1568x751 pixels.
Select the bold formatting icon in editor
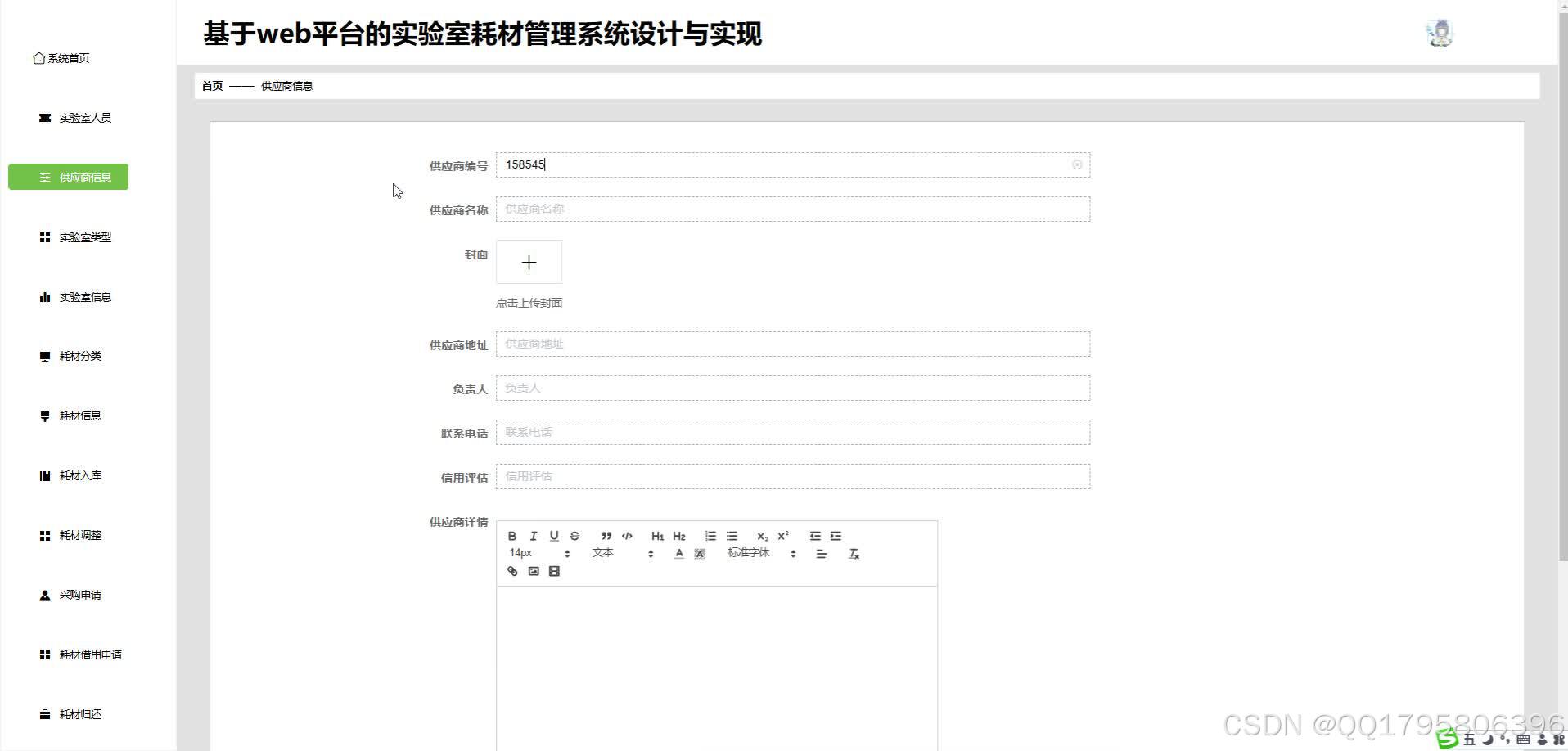[x=511, y=536]
